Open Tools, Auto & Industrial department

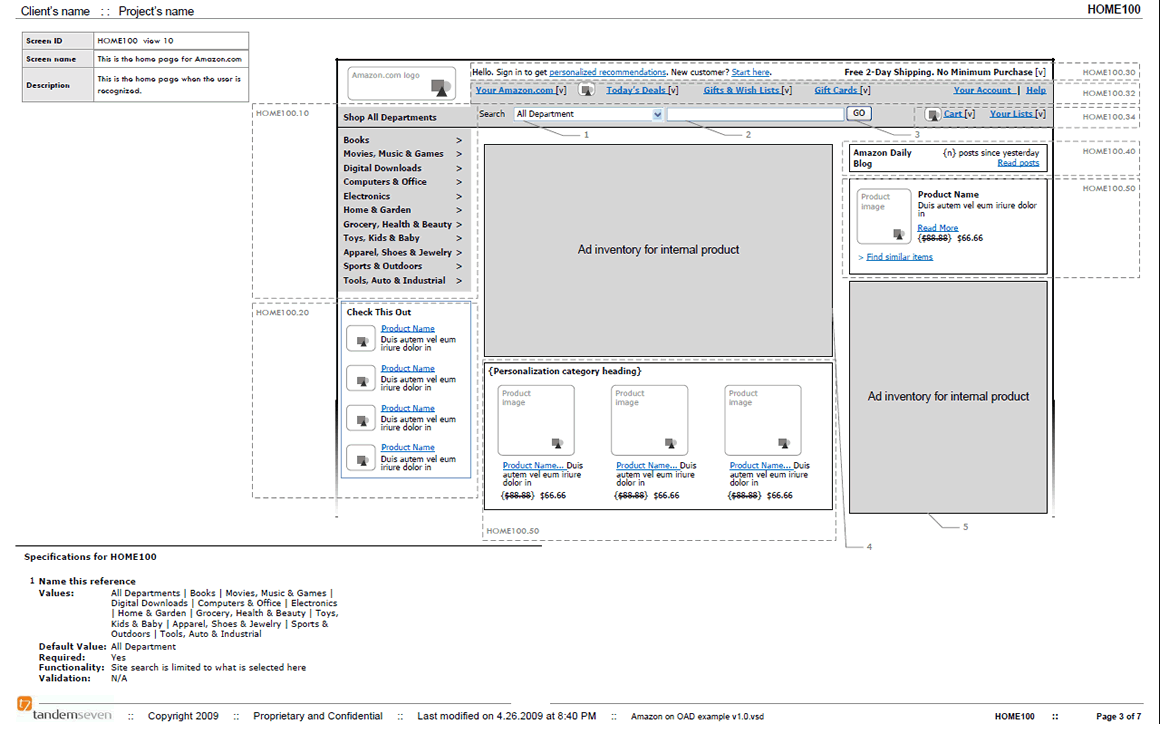coord(394,280)
